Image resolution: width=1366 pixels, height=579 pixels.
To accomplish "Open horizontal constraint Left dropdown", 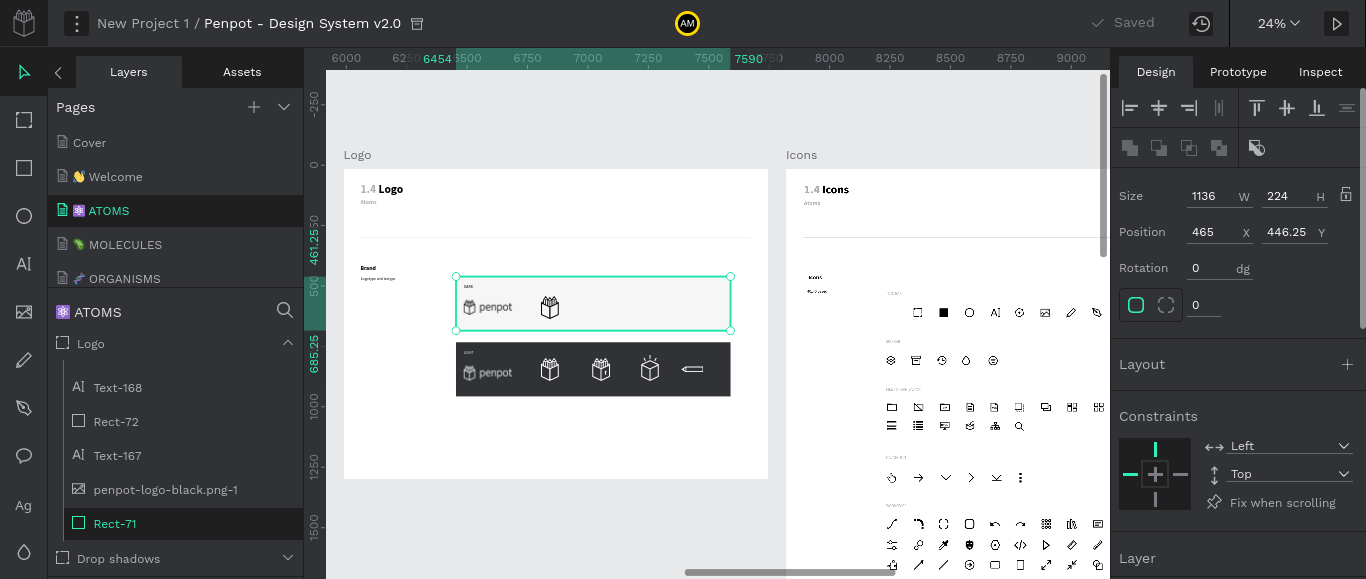I will tap(1290, 446).
